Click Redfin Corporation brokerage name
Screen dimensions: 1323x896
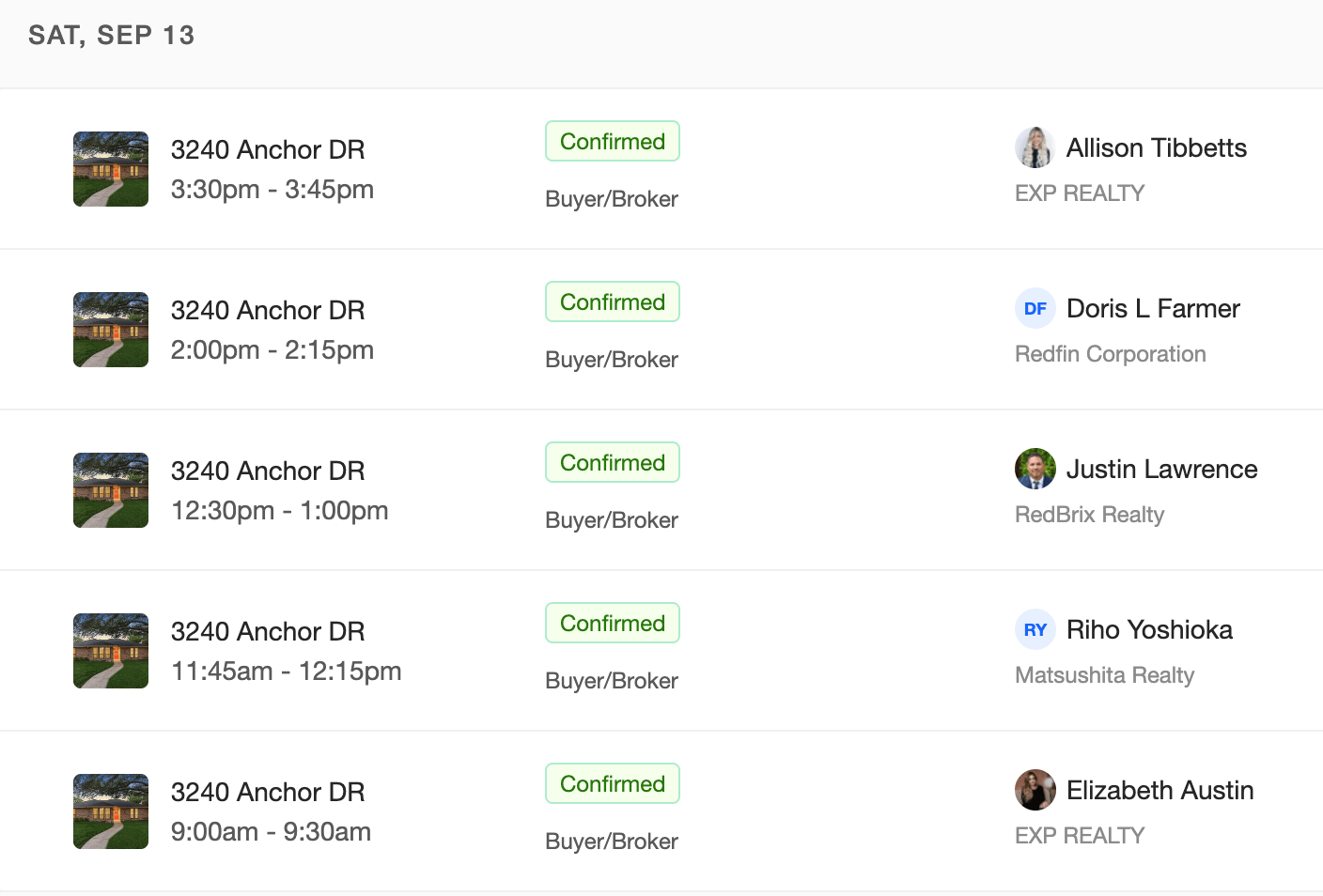pyautogui.click(x=1110, y=354)
